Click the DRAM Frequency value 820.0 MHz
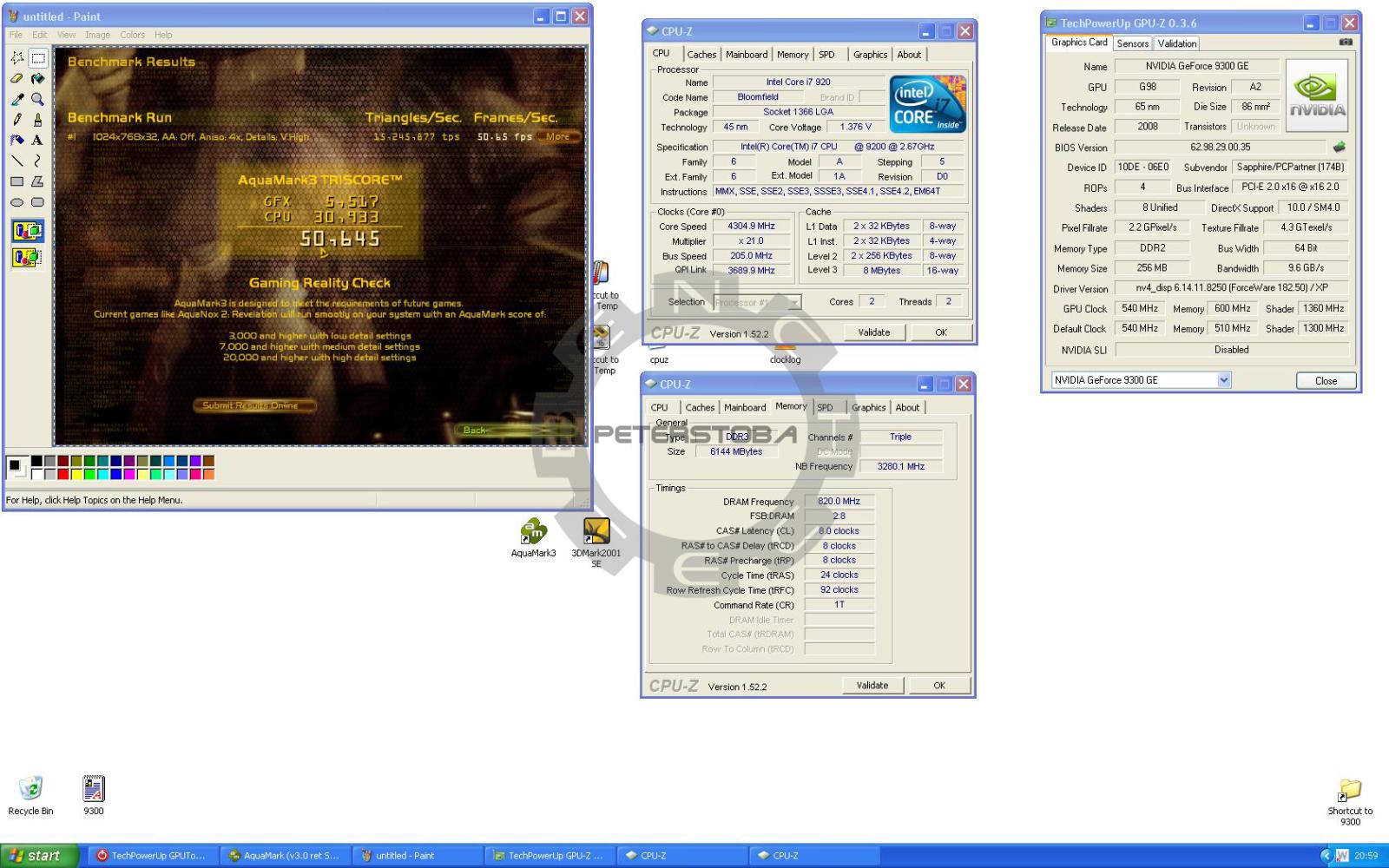Image resolution: width=1389 pixels, height=868 pixels. pos(839,502)
